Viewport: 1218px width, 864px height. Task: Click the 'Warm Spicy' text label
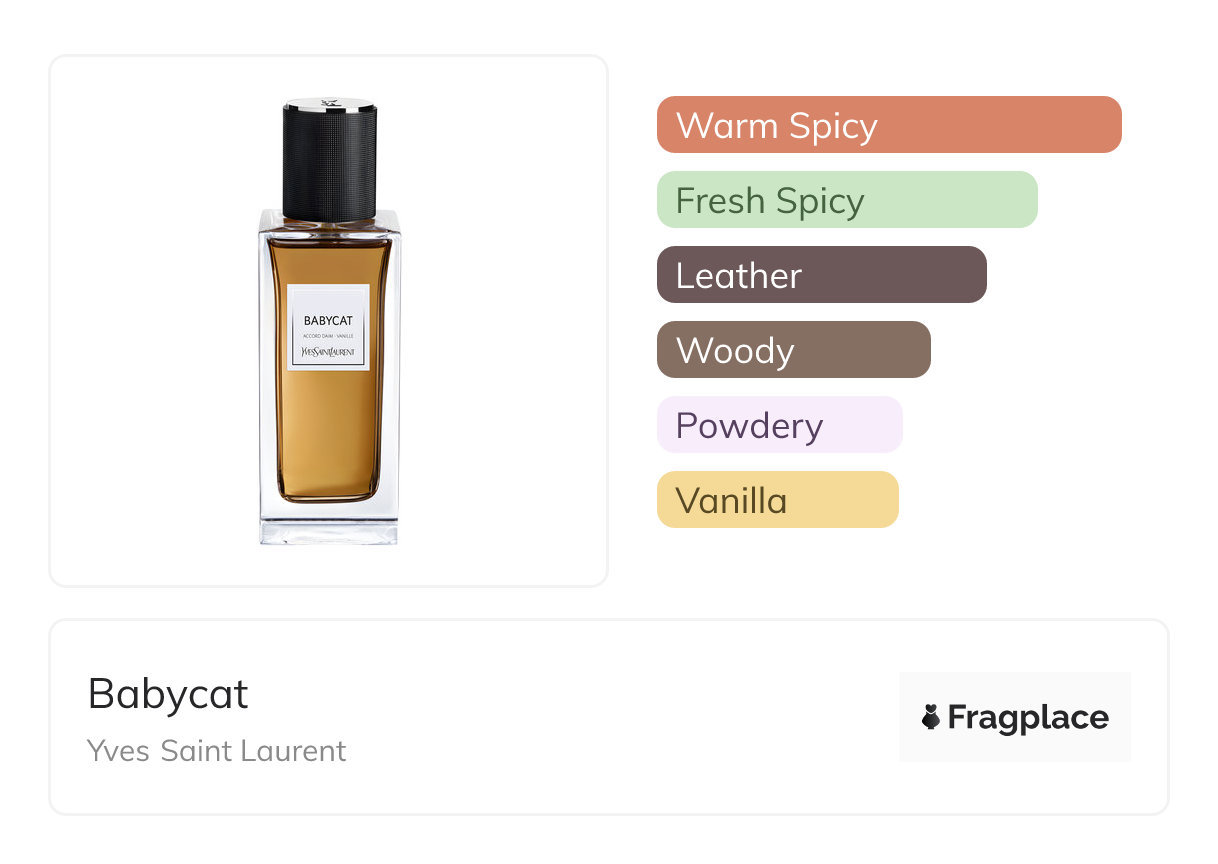click(x=777, y=126)
